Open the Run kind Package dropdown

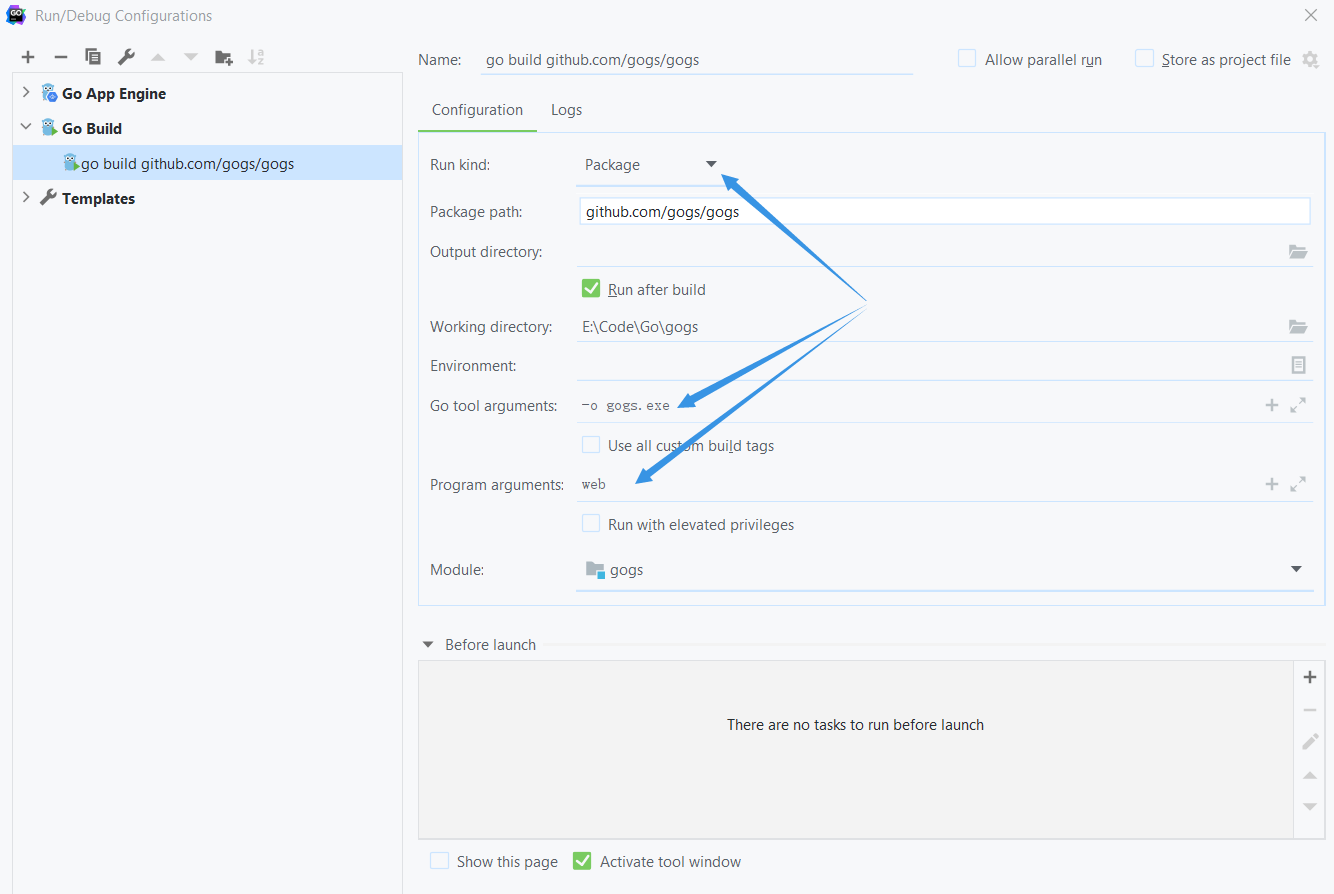[x=650, y=165]
